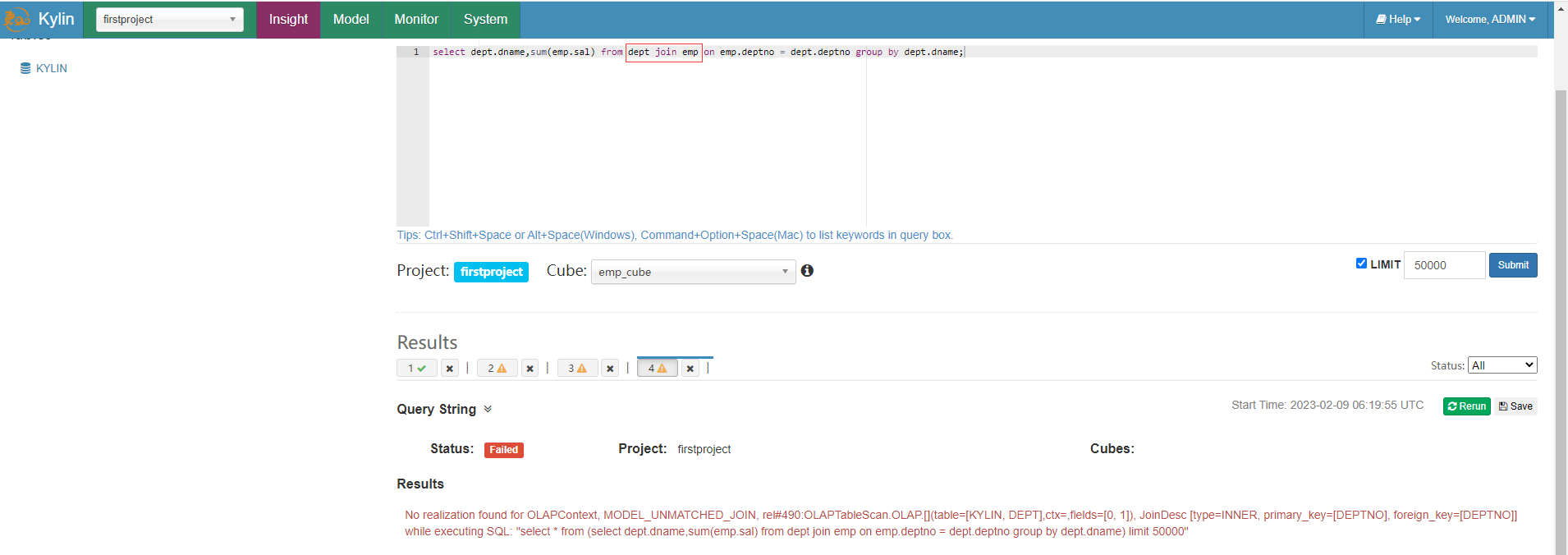Click the cube info icon

click(807, 271)
